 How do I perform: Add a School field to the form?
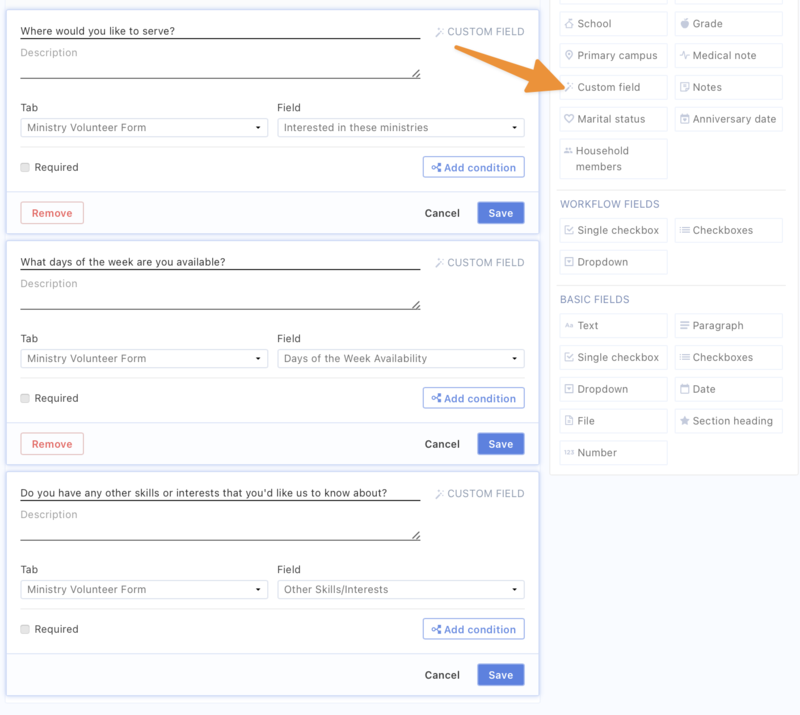612,23
